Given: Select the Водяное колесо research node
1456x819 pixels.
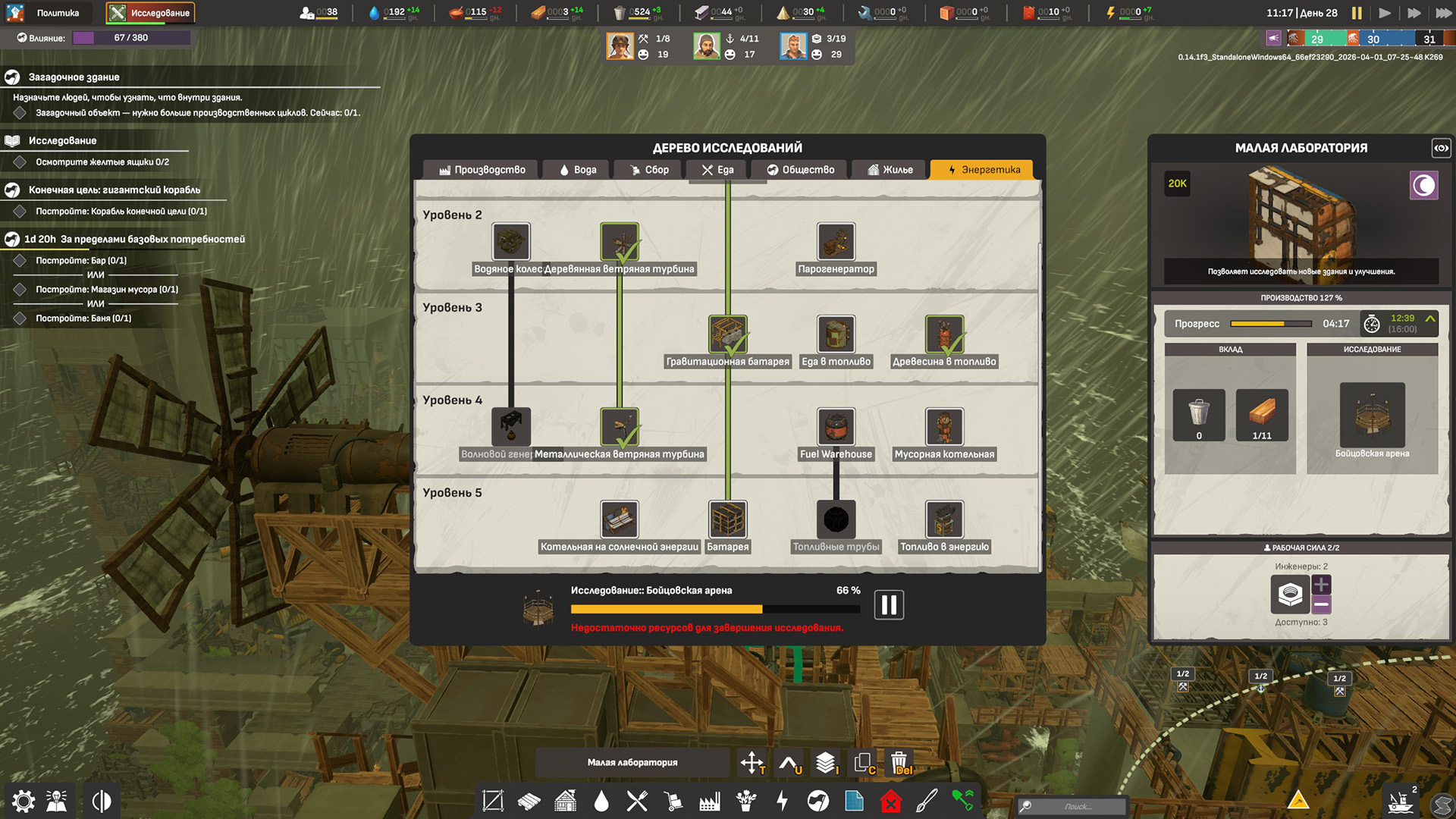Looking at the screenshot, I should point(511,242).
